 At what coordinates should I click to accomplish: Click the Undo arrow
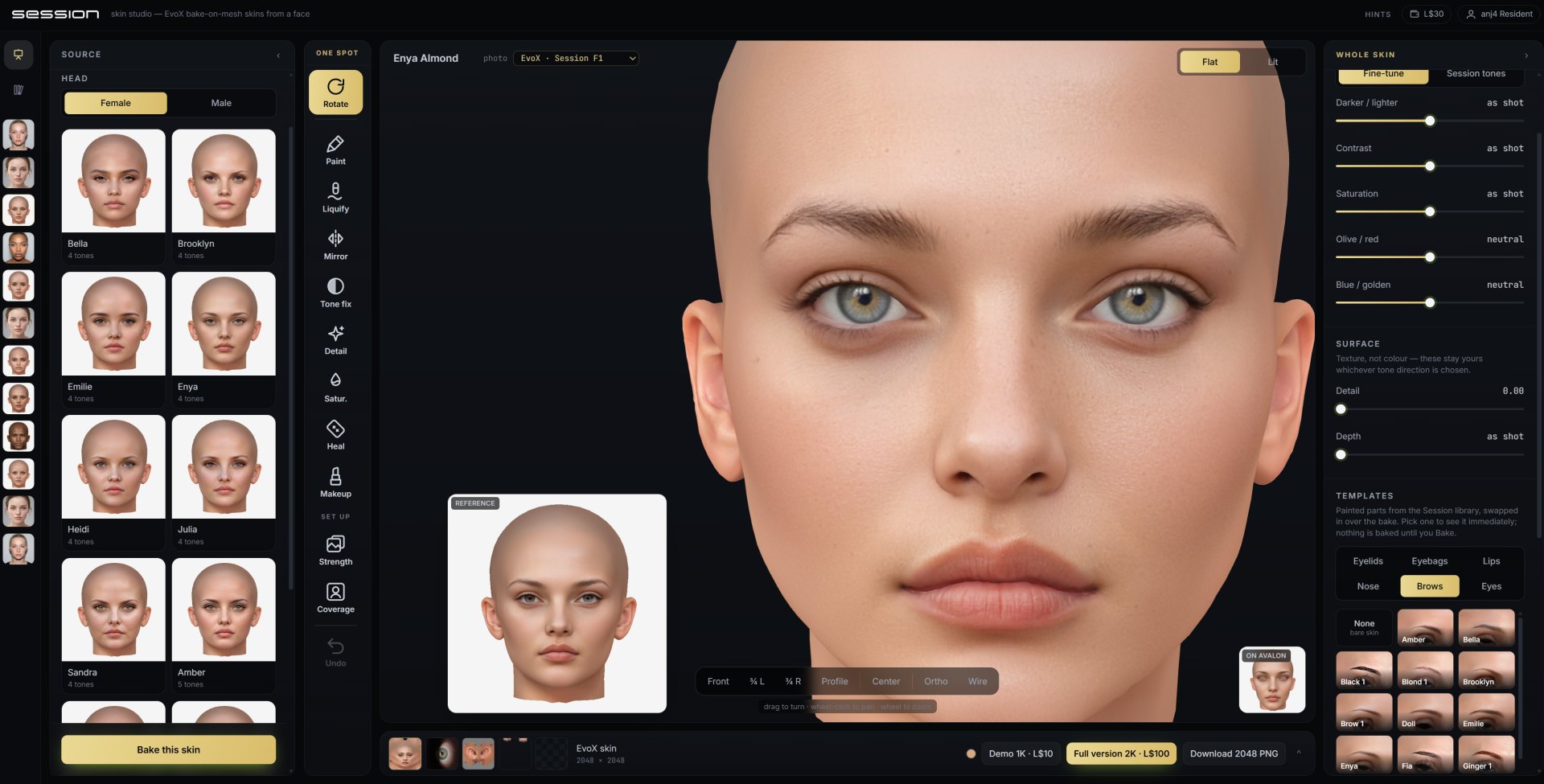coord(335,652)
